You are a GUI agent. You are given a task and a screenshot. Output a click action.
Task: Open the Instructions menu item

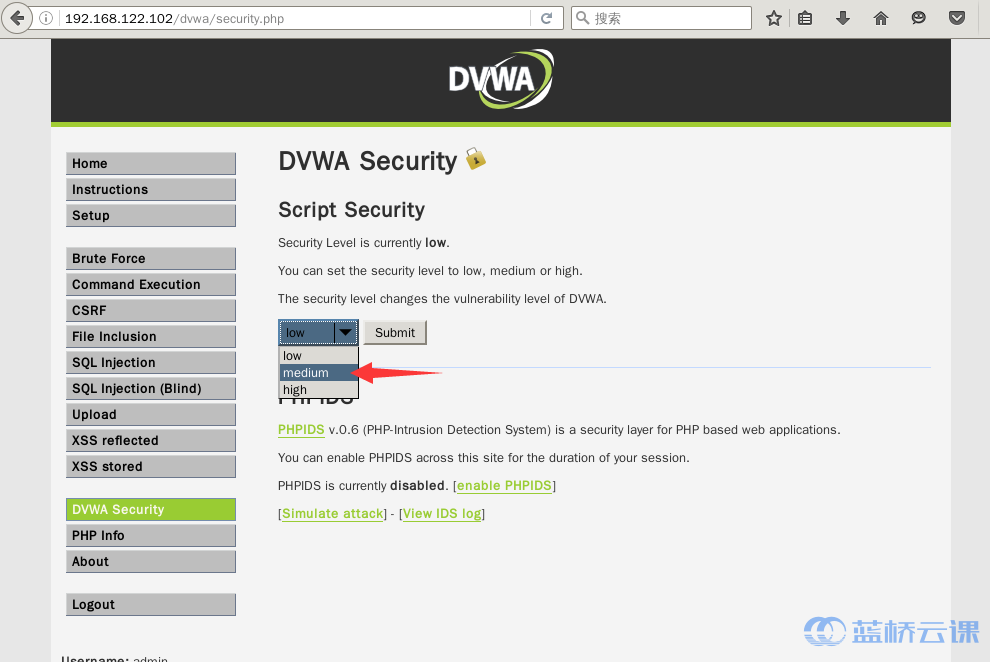151,189
